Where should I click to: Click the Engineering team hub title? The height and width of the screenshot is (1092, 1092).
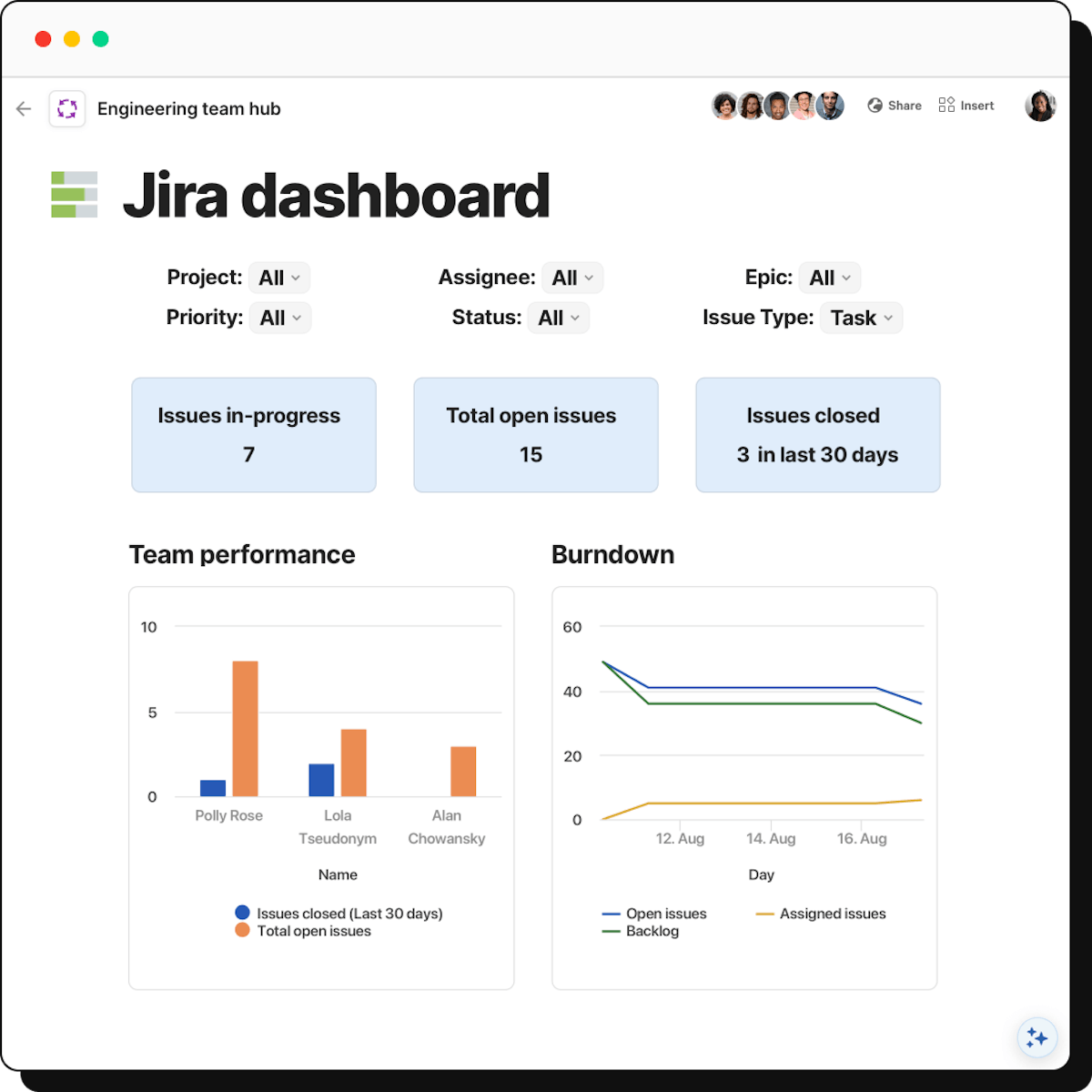(x=189, y=109)
